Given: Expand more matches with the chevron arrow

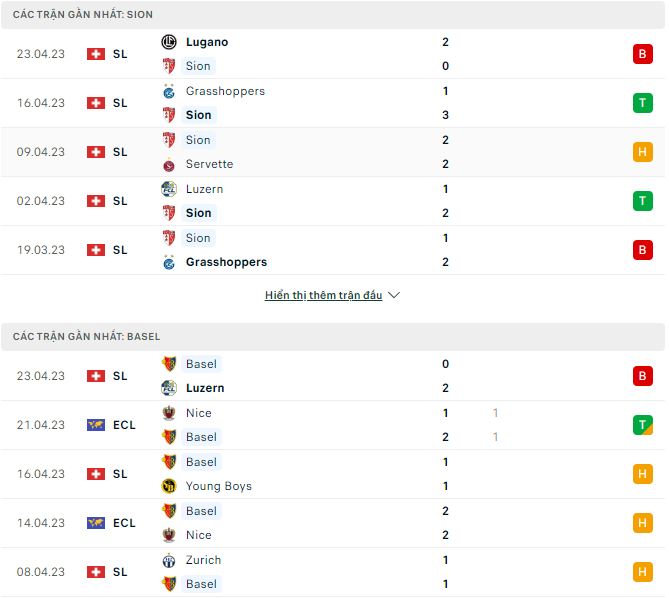Looking at the screenshot, I should 394,296.
